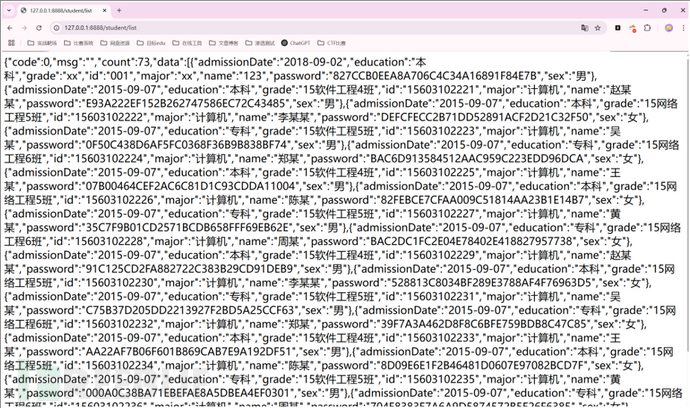690x408 pixels.
Task: Click password 39F7A3A462D8F8C6BFE759BDB8C47C85
Action: (484, 324)
